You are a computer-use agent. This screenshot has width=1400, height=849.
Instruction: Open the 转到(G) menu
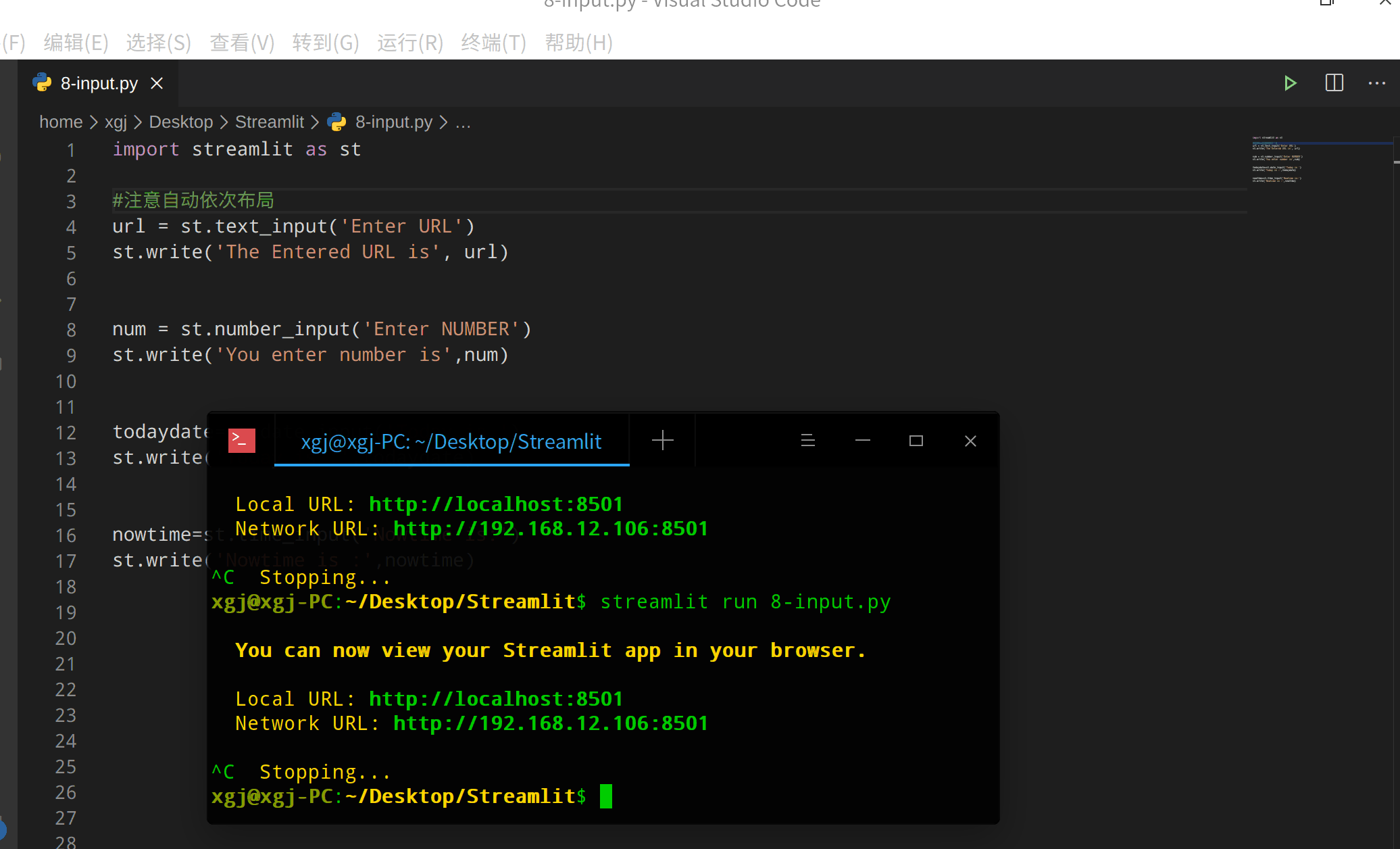click(x=326, y=43)
